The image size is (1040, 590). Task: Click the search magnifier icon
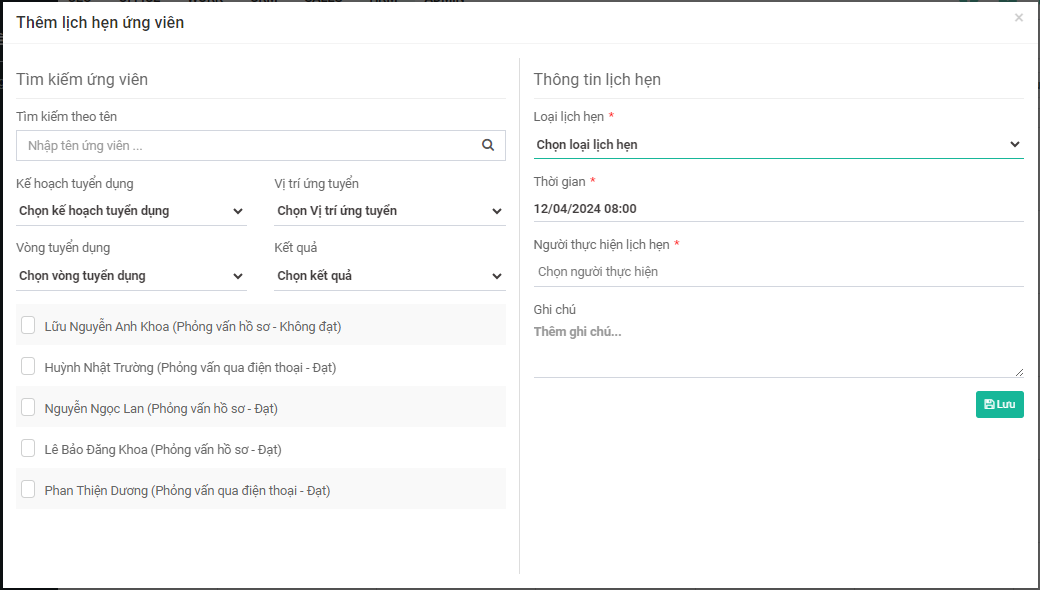coord(488,145)
